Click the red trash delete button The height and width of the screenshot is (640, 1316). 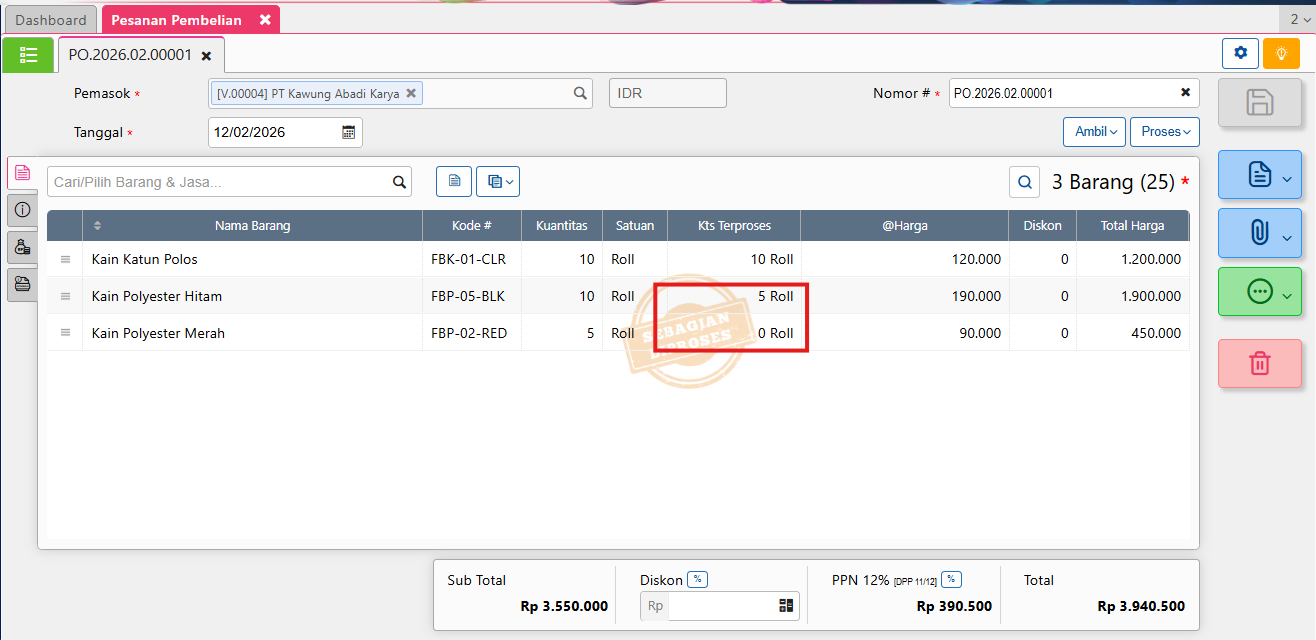(1259, 363)
